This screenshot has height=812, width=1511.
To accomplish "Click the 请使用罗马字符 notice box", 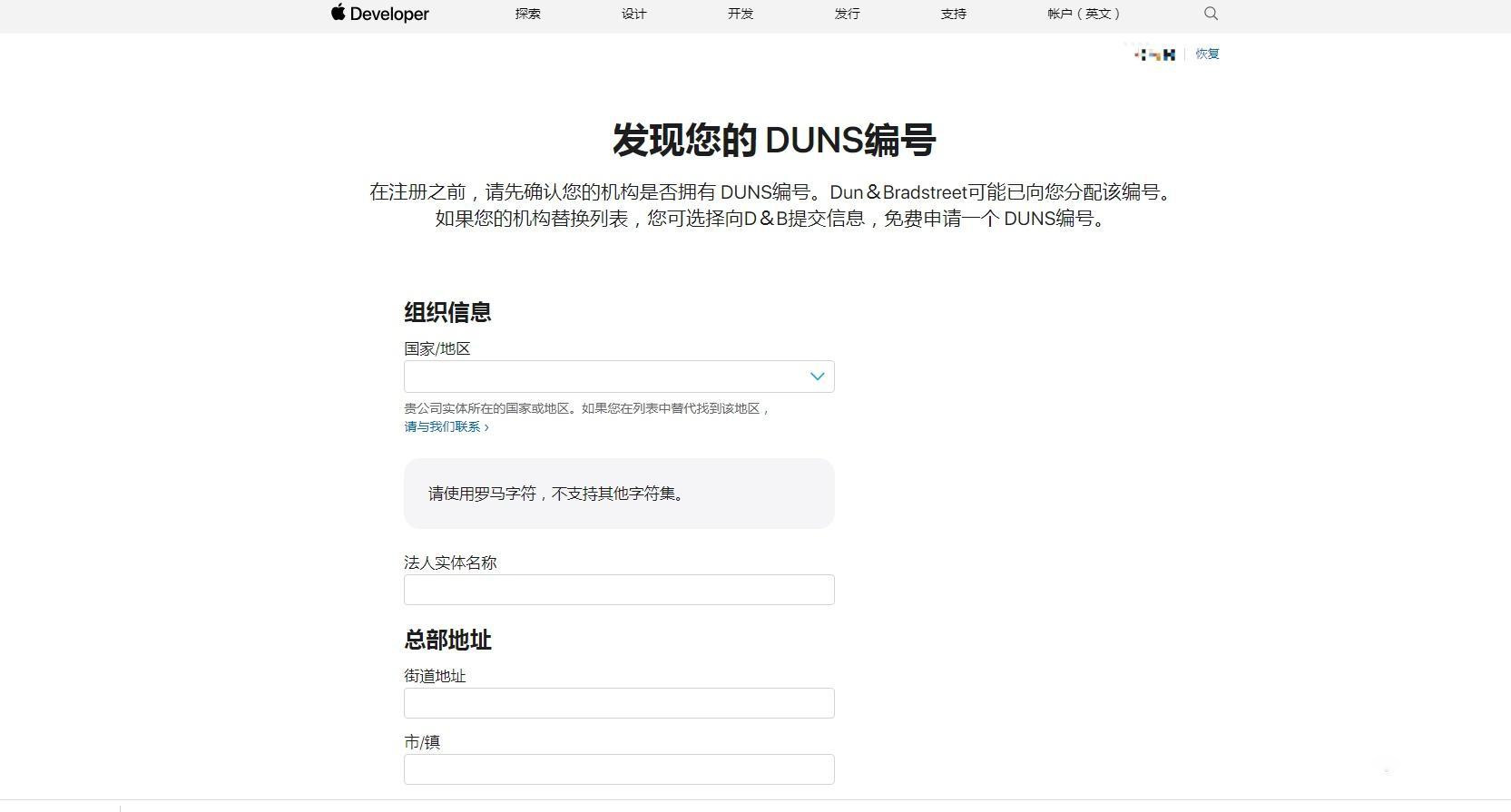I will point(619,494).
